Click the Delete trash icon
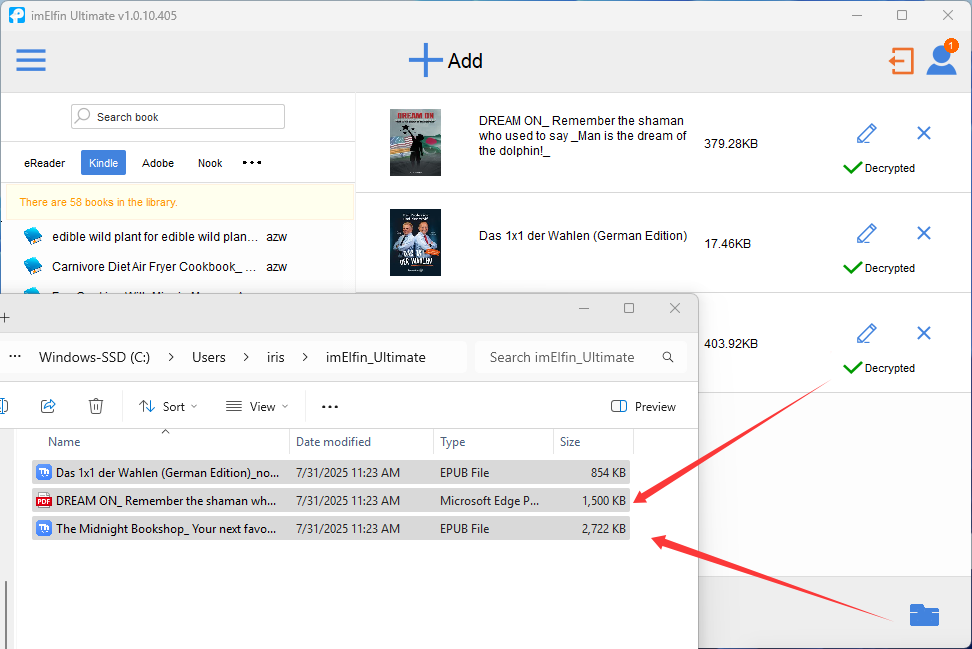Image resolution: width=972 pixels, height=649 pixels. click(x=95, y=406)
